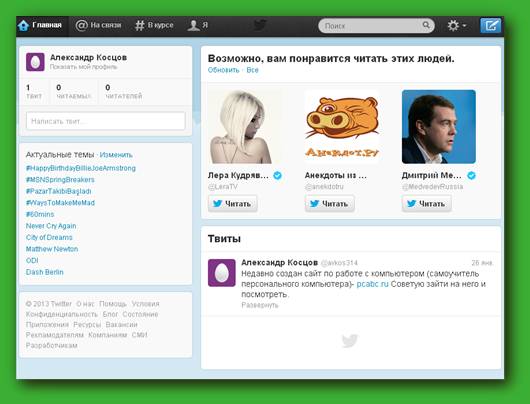
Task: Click Дмитрий Медведев profile photo
Action: coord(439,127)
